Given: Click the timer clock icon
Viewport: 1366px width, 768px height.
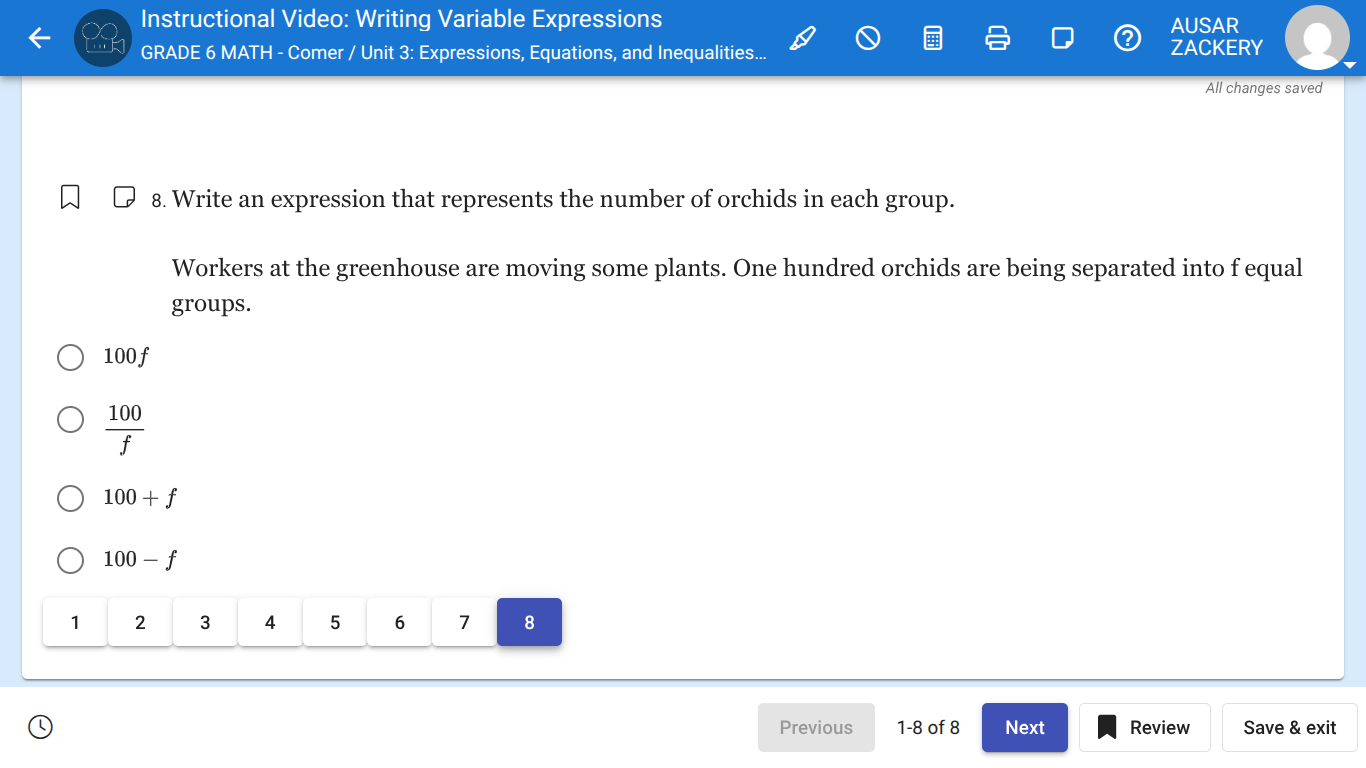Looking at the screenshot, I should tap(40, 727).
